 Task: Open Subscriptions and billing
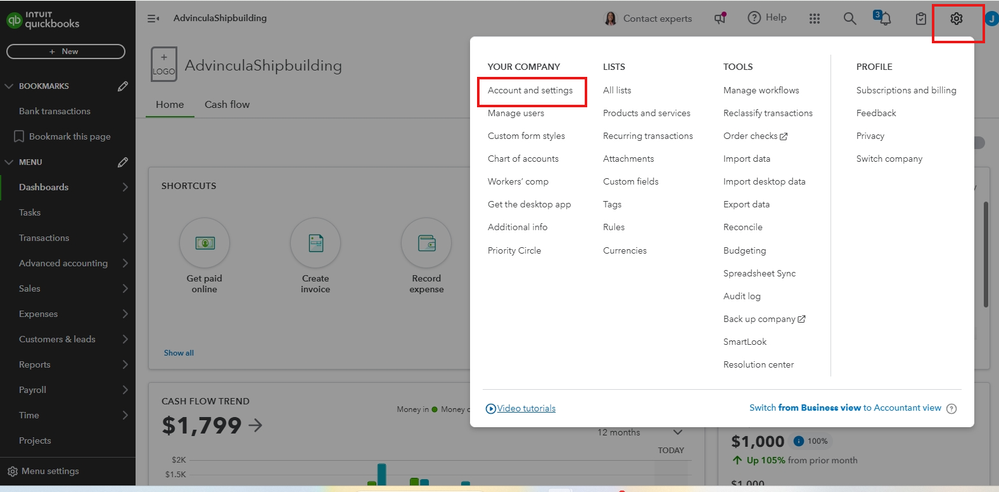[x=906, y=90]
